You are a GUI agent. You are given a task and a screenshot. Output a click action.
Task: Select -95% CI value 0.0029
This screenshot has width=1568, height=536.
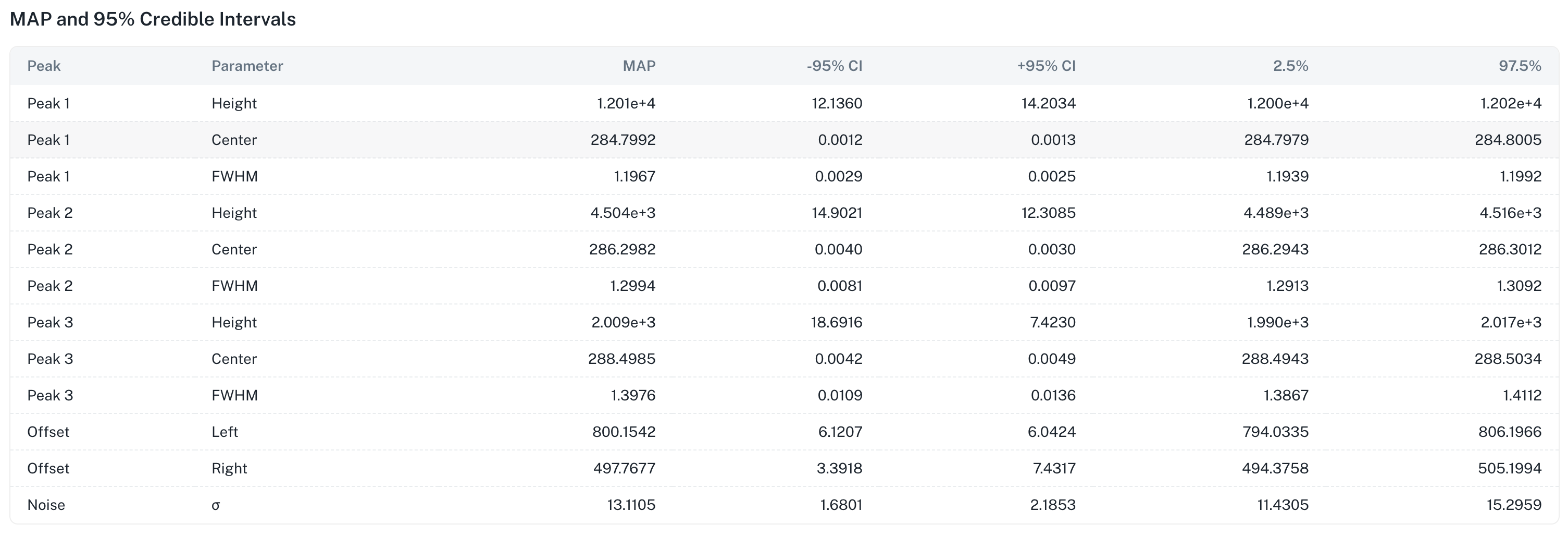pyautogui.click(x=839, y=177)
